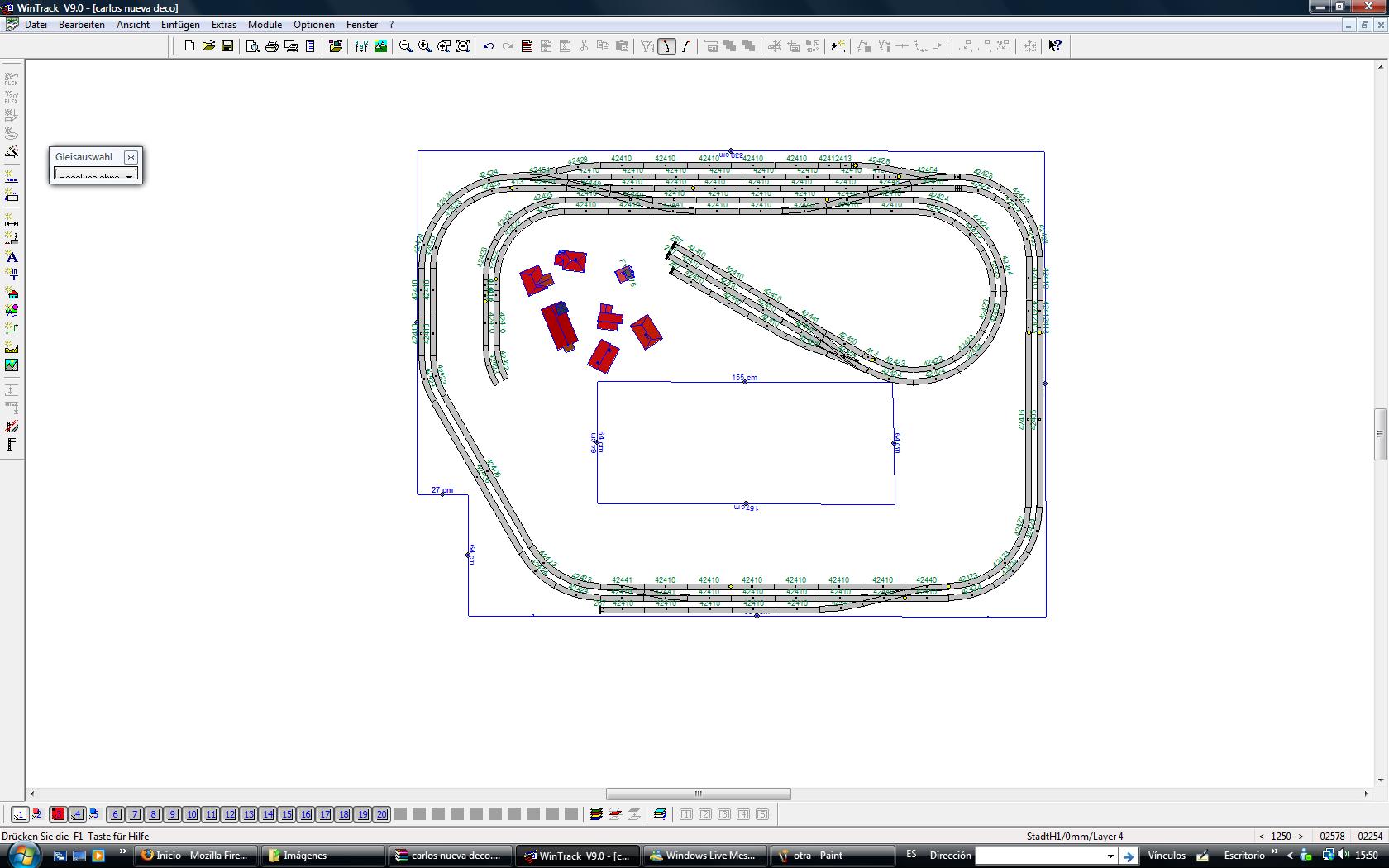Click the Zoom out magnifier icon
The height and width of the screenshot is (868, 1389).
point(406,46)
